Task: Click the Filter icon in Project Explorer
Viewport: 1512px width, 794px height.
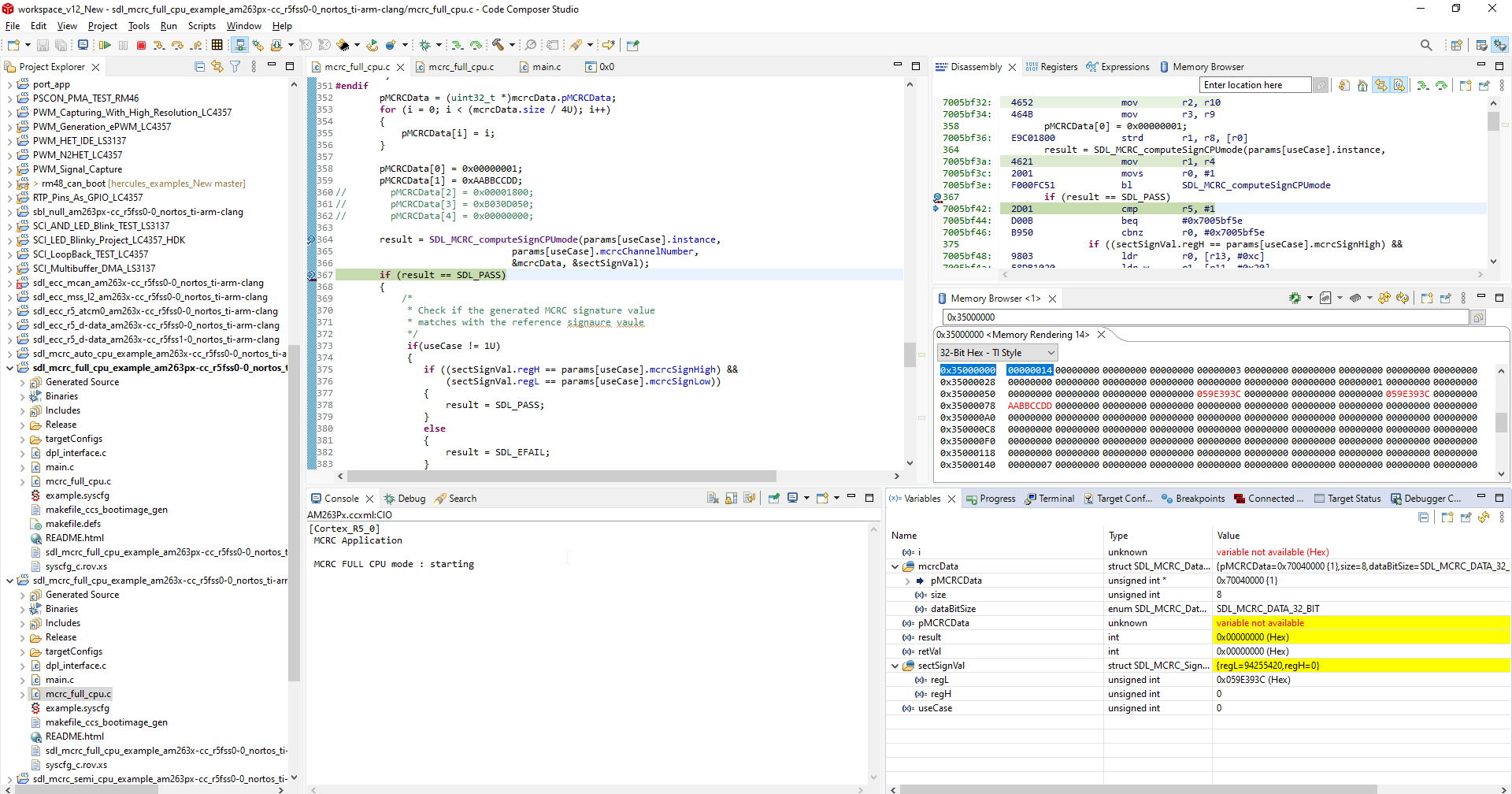Action: point(235,67)
